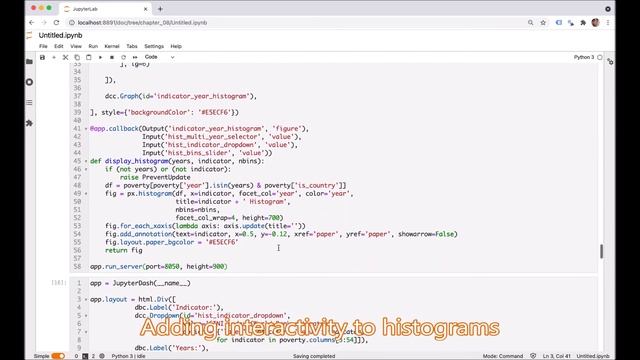Open the file browser folder icon in sidebar
The height and width of the screenshot is (360, 640).
coord(29,62)
